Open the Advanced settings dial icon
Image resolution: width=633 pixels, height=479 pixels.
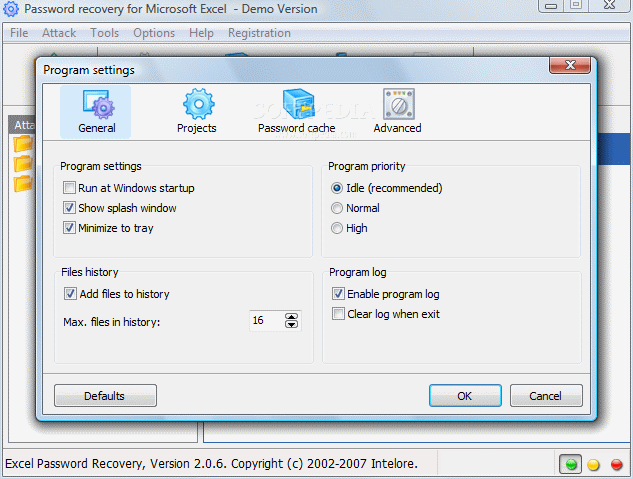399,104
